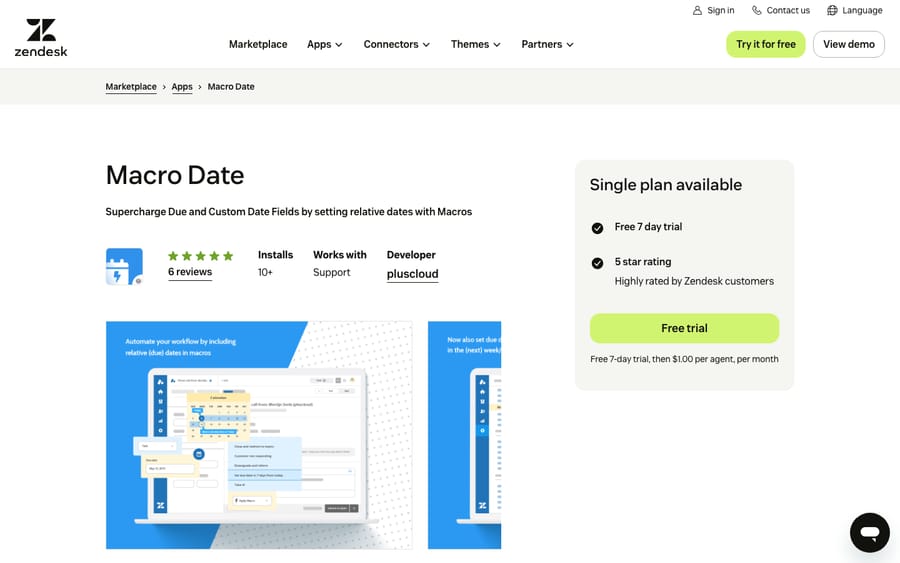900x563 pixels.
Task: Click 'Highly rated by Zendesk customers' text
Action: pos(694,281)
